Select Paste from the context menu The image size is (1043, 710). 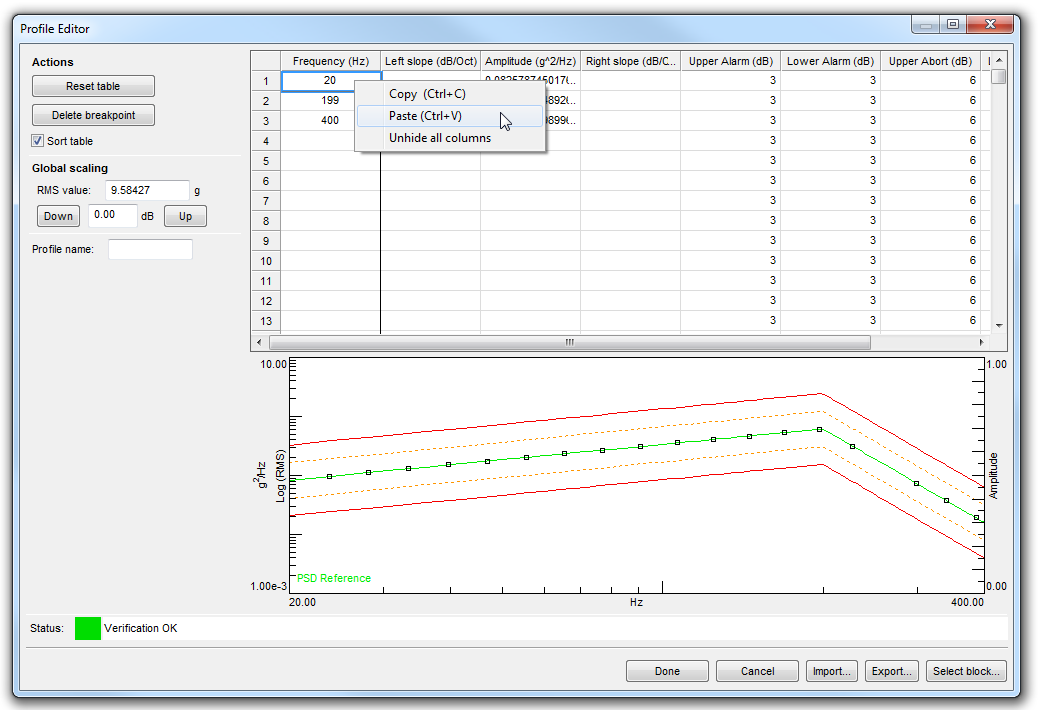(x=425, y=116)
